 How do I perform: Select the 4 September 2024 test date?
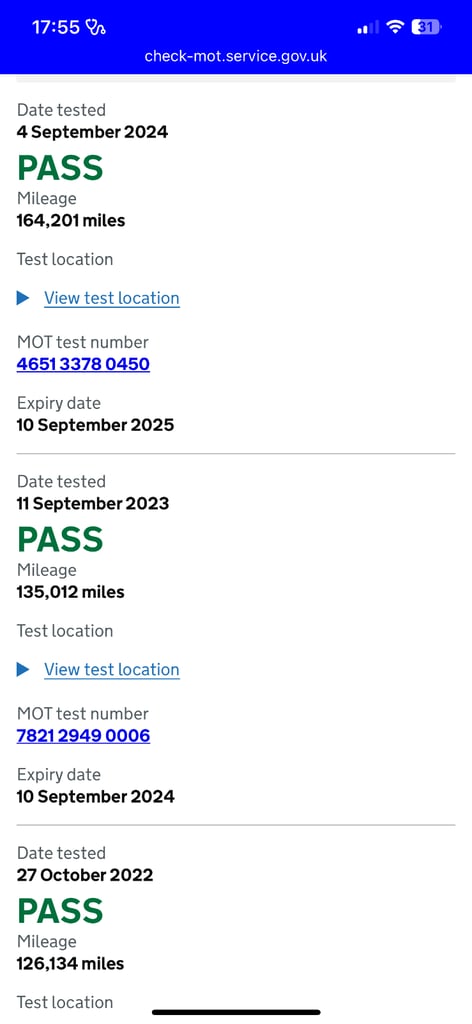92,132
